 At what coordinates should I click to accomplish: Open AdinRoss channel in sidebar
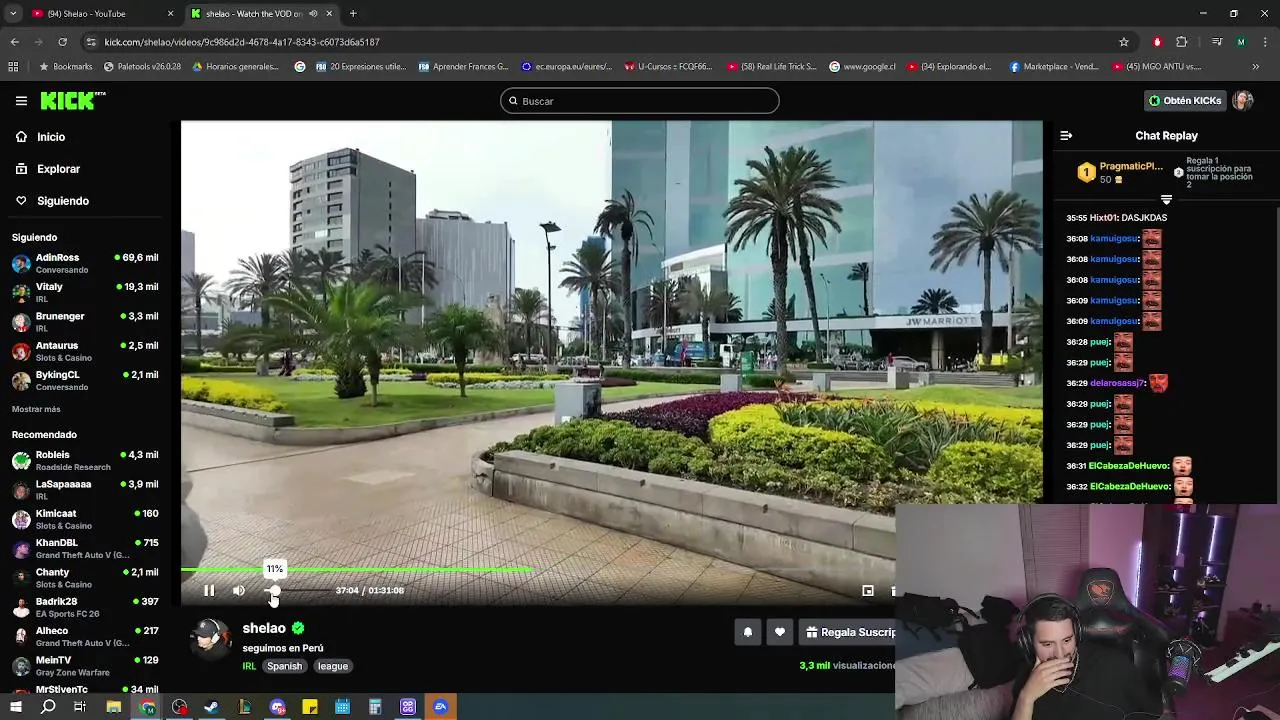coord(85,263)
